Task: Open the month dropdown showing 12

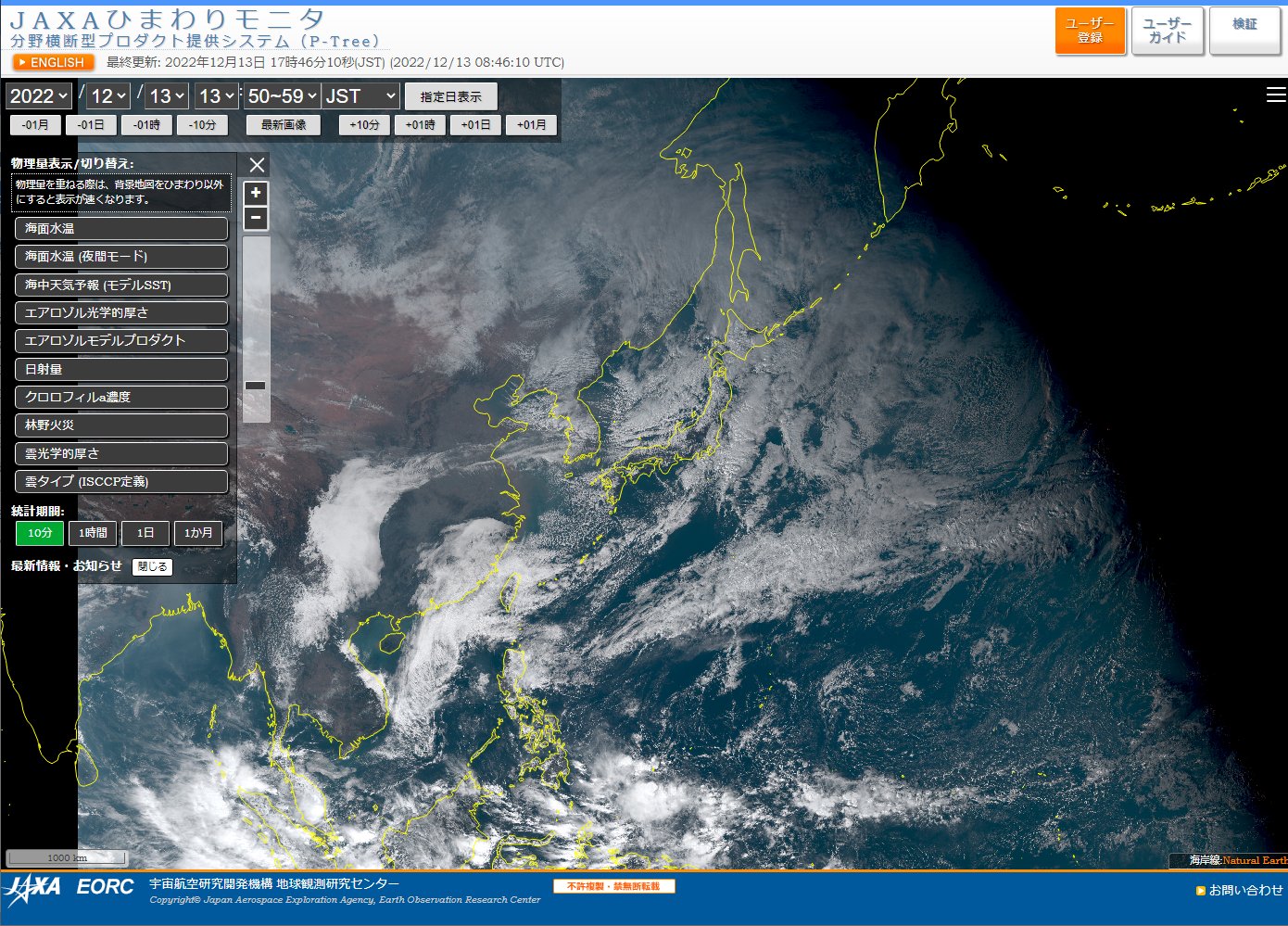Action: pyautogui.click(x=108, y=96)
